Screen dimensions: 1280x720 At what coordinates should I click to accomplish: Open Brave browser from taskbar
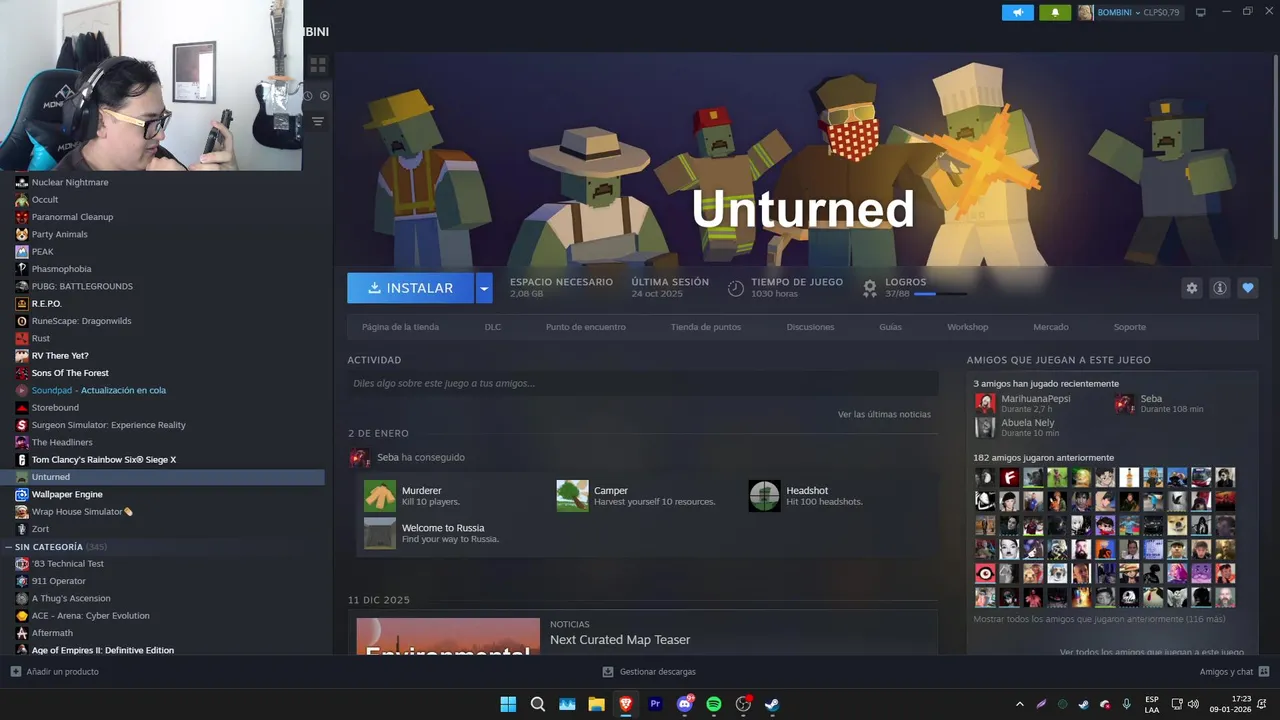click(x=626, y=704)
